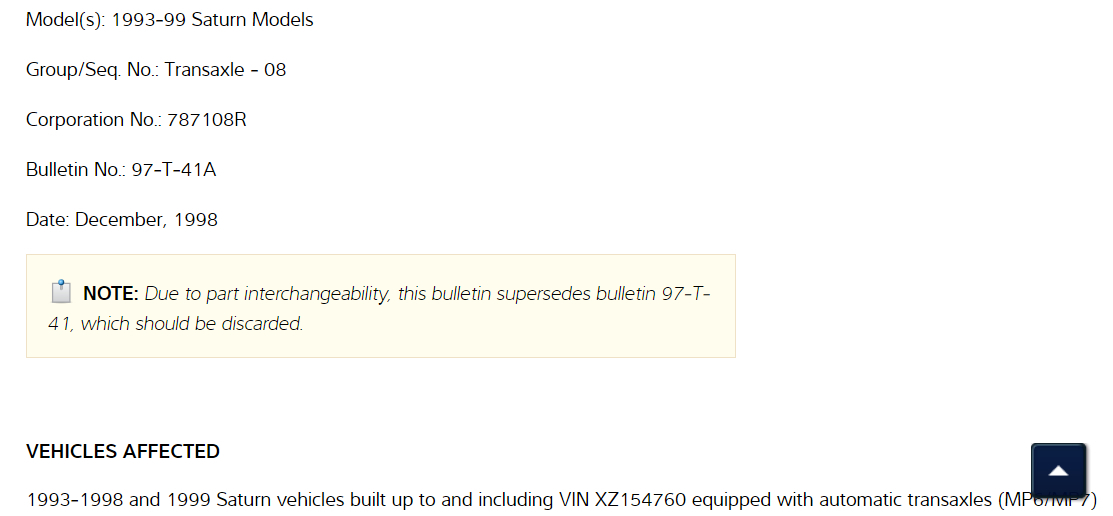Click the VEHICLES AFFECTED heading

[123, 452]
